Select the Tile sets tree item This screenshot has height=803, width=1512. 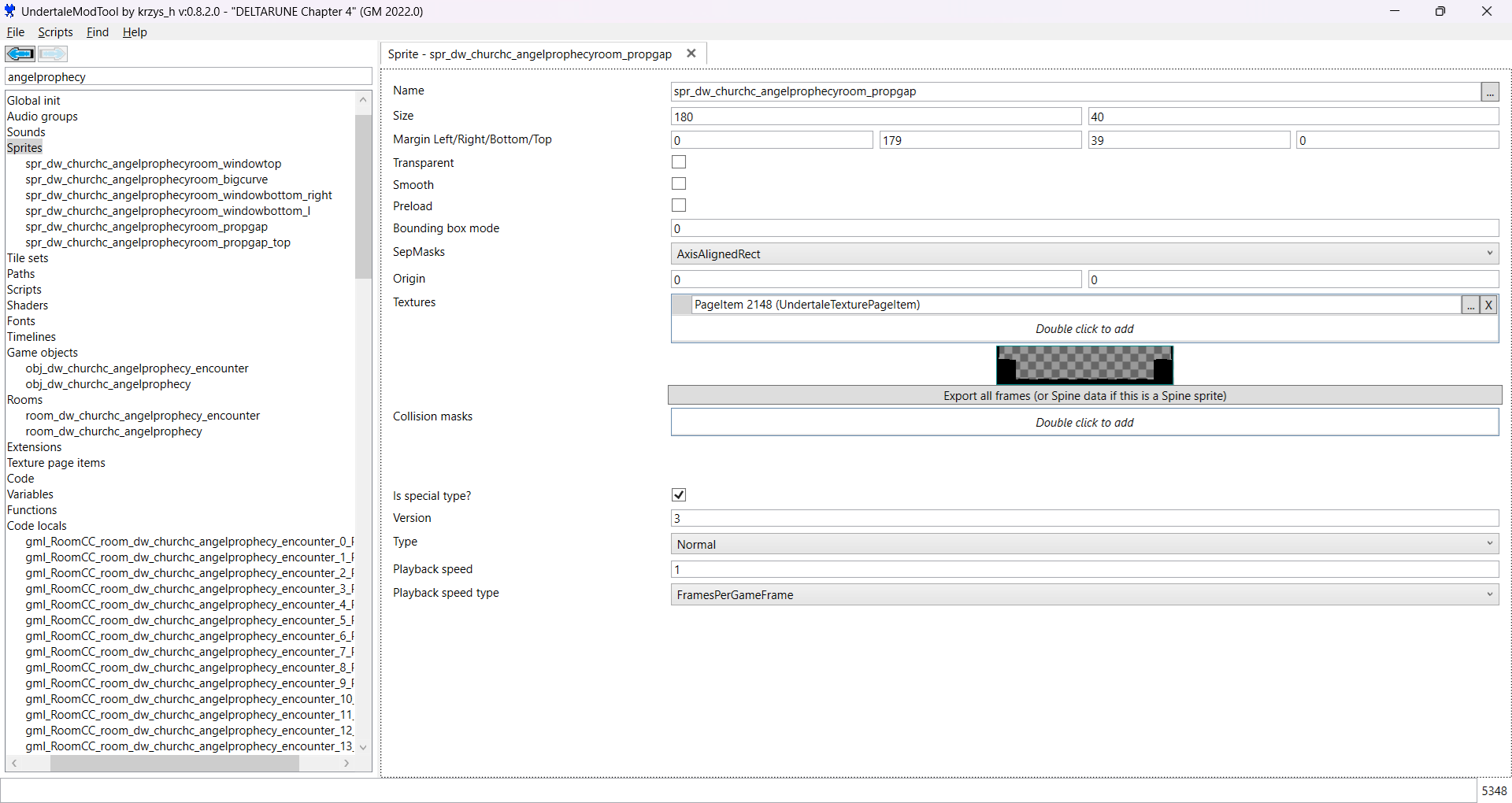[28, 258]
